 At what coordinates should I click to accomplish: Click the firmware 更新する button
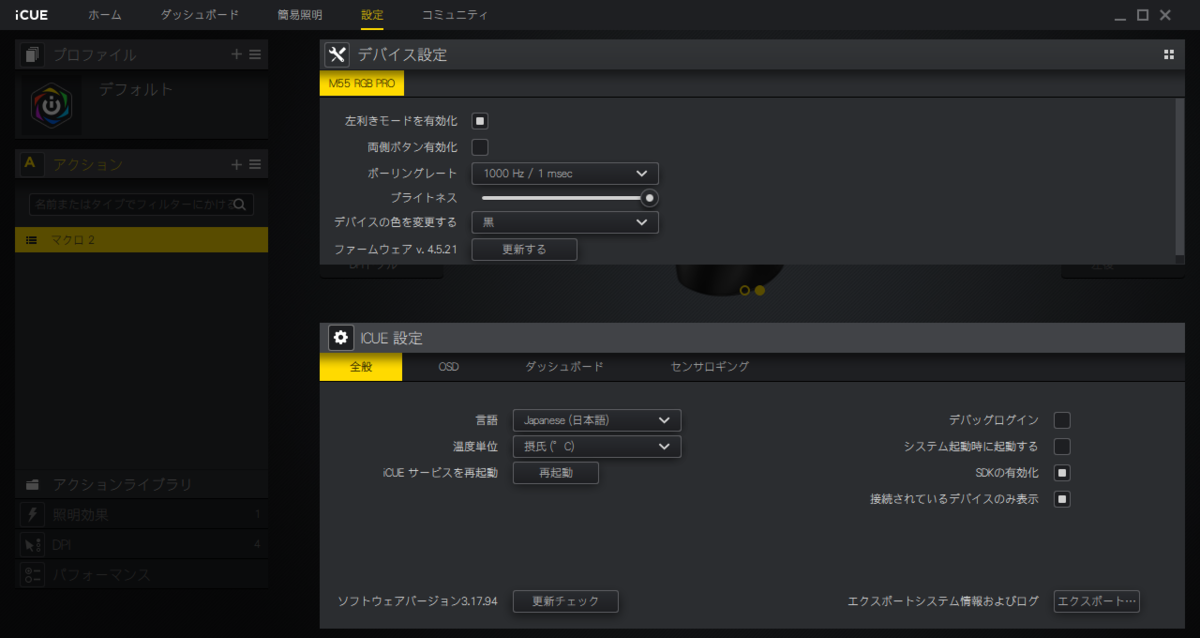point(524,249)
